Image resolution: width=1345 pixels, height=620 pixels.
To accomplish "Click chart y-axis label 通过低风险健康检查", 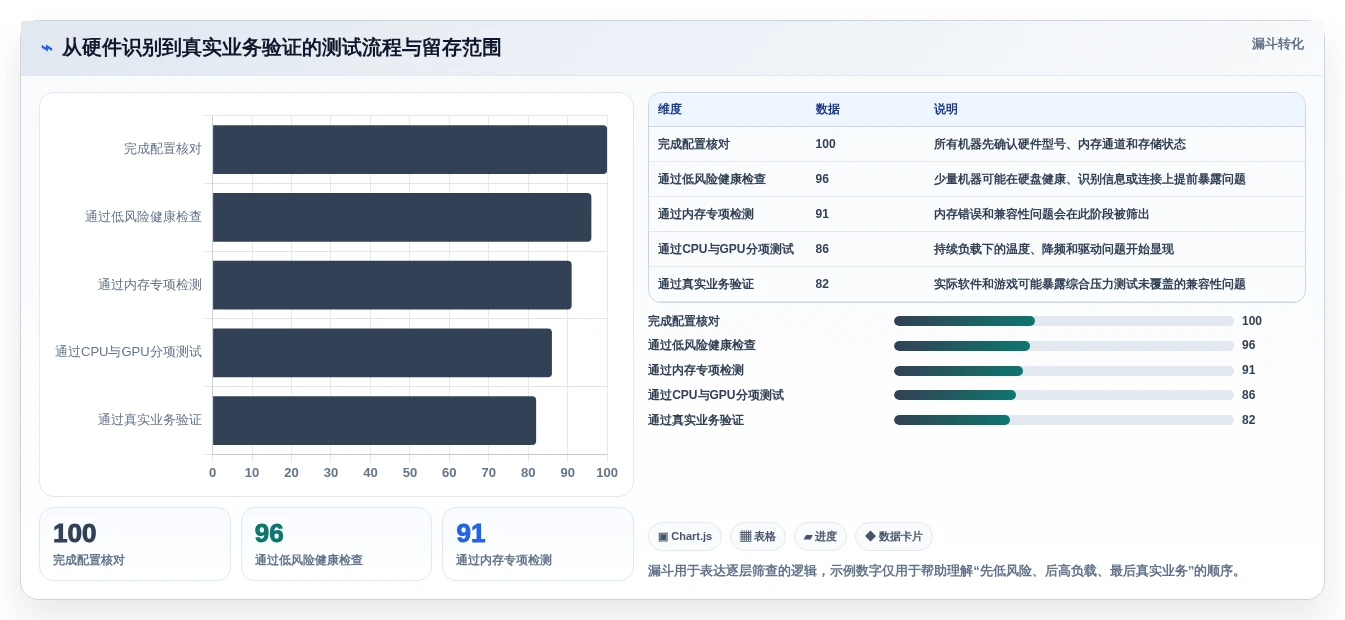I will point(143,217).
